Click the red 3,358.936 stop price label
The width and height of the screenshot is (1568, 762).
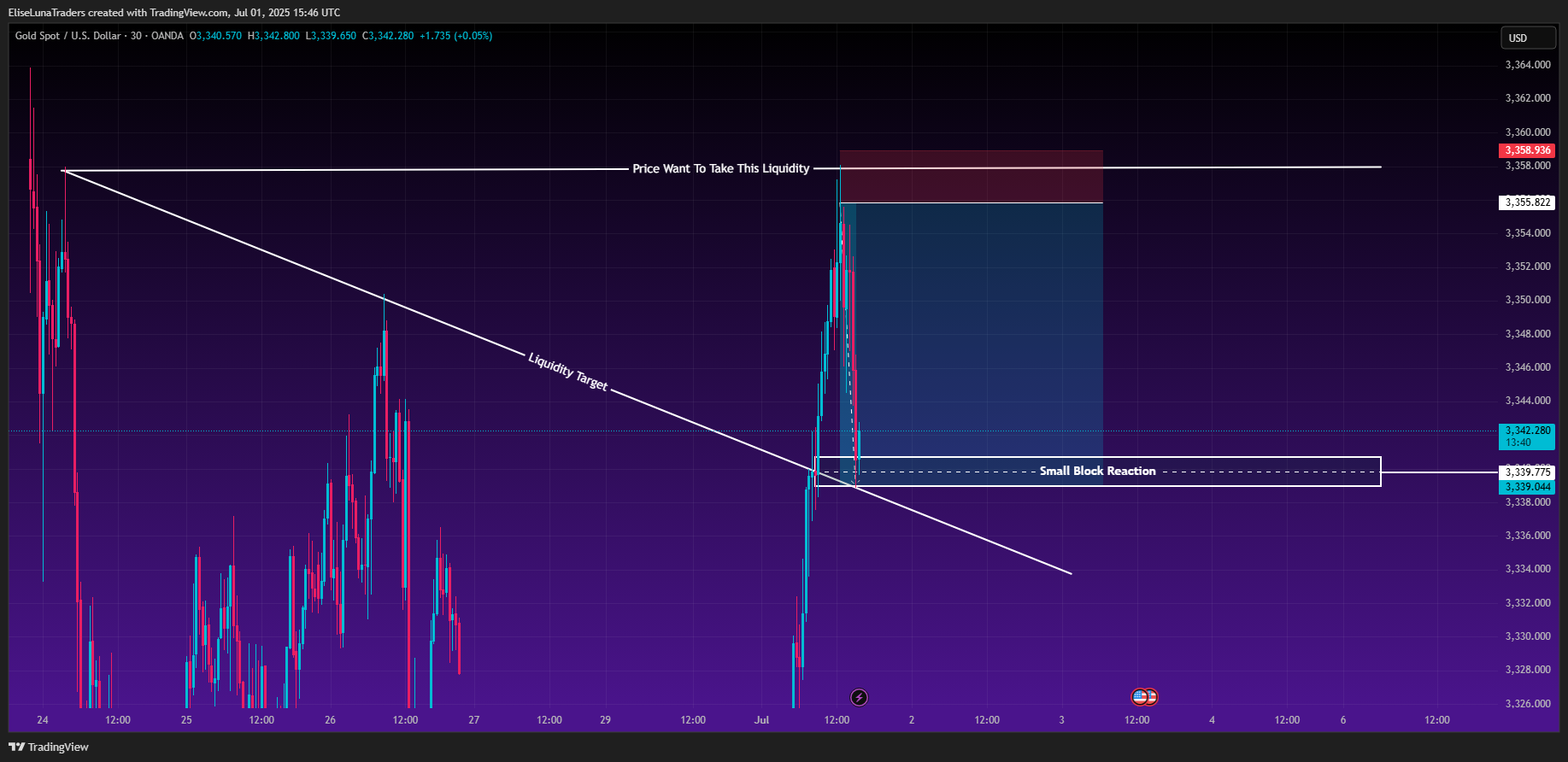point(1527,150)
